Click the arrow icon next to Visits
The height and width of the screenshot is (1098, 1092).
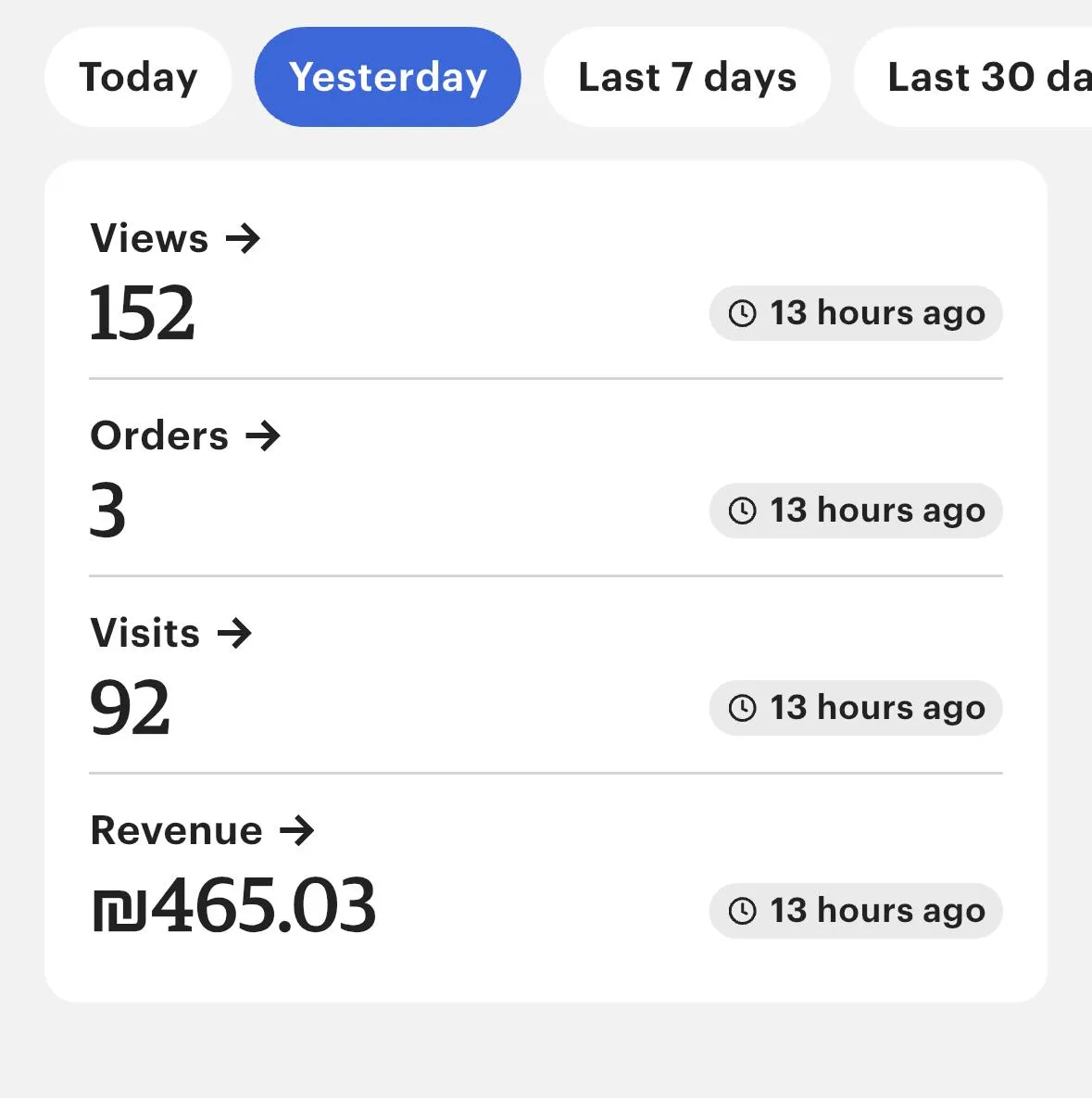coord(234,634)
